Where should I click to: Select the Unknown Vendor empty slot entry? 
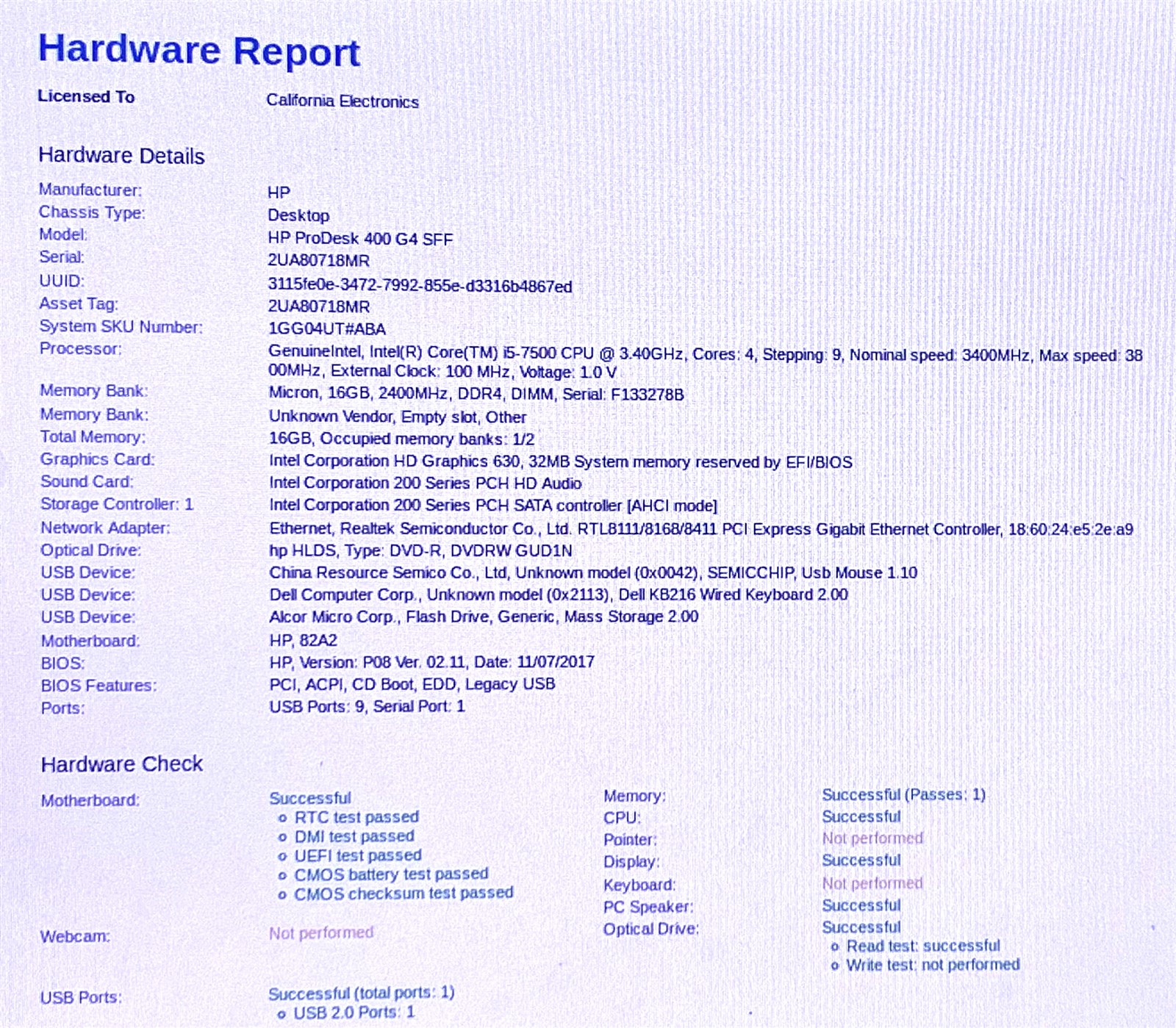point(398,417)
